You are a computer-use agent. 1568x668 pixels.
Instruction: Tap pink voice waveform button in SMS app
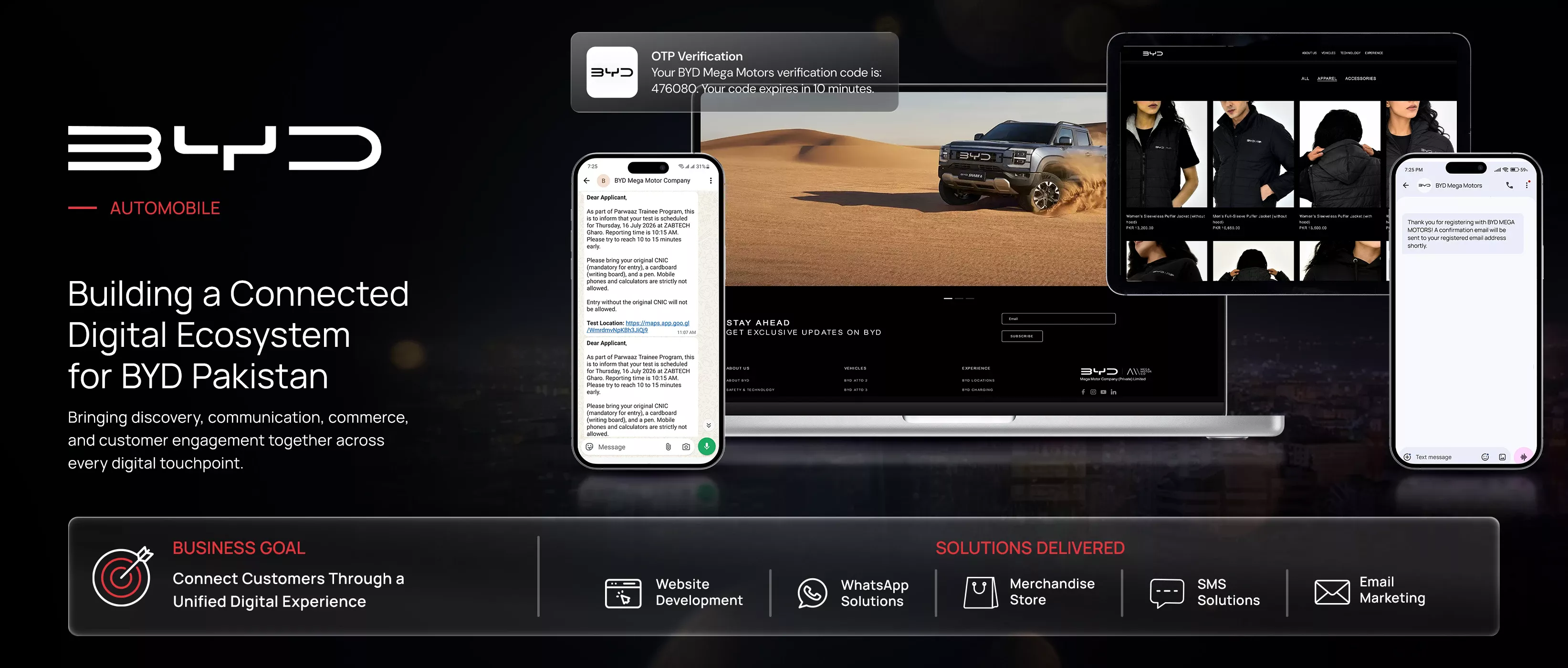(x=1523, y=456)
